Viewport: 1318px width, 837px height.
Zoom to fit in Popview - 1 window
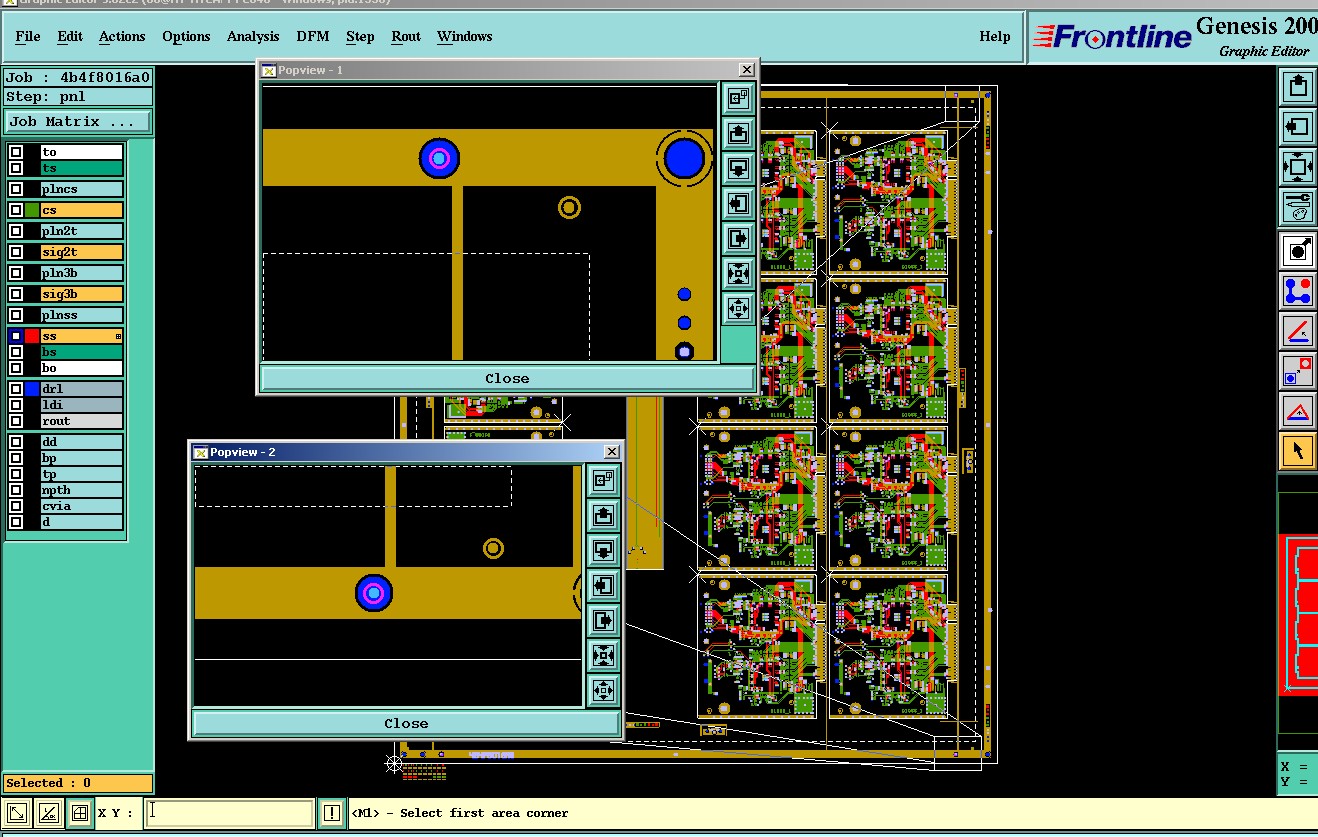coord(738,273)
